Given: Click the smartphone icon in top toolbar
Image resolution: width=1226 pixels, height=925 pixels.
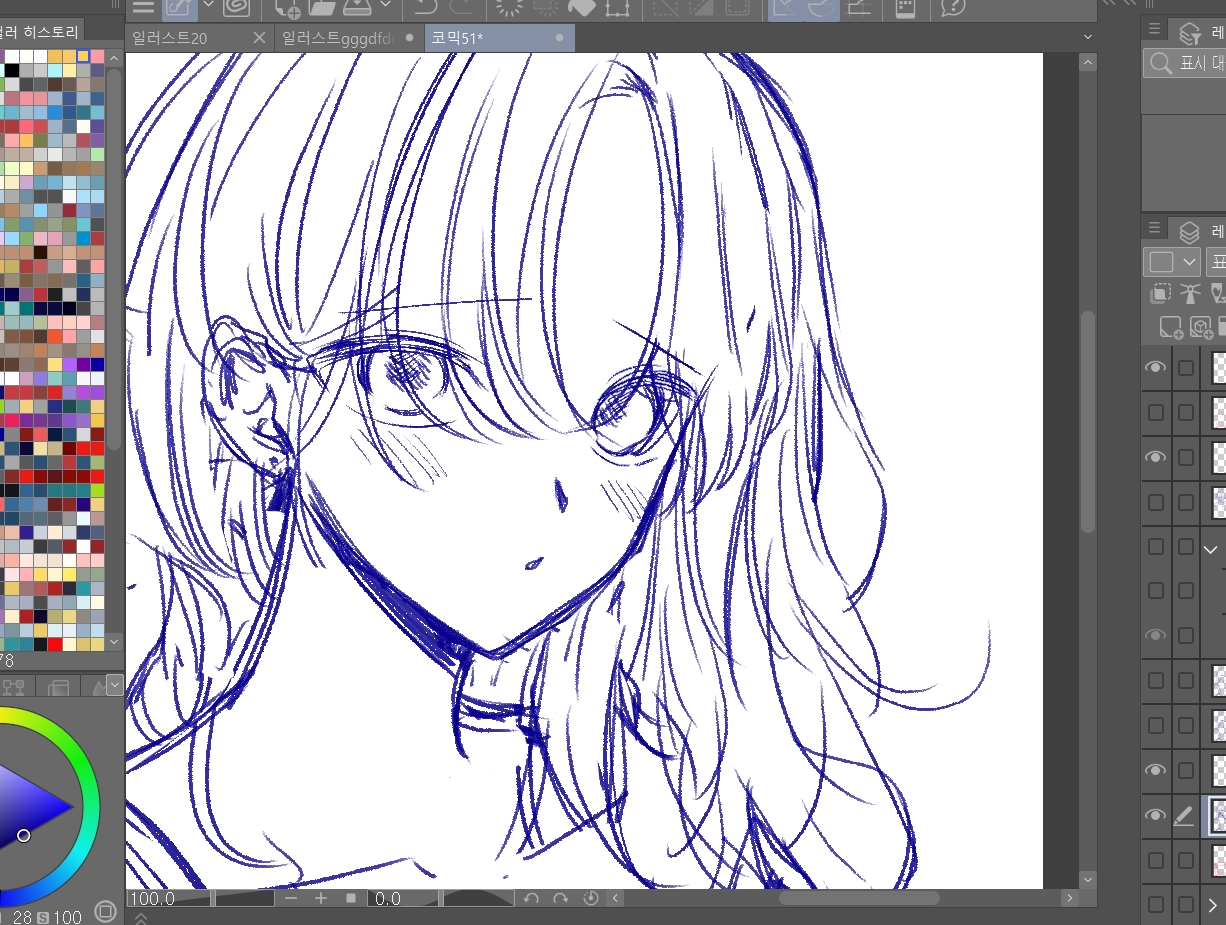Looking at the screenshot, I should 904,7.
